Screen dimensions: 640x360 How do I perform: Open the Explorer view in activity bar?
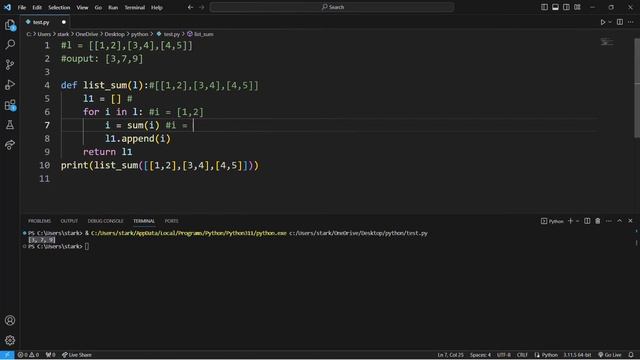10,25
